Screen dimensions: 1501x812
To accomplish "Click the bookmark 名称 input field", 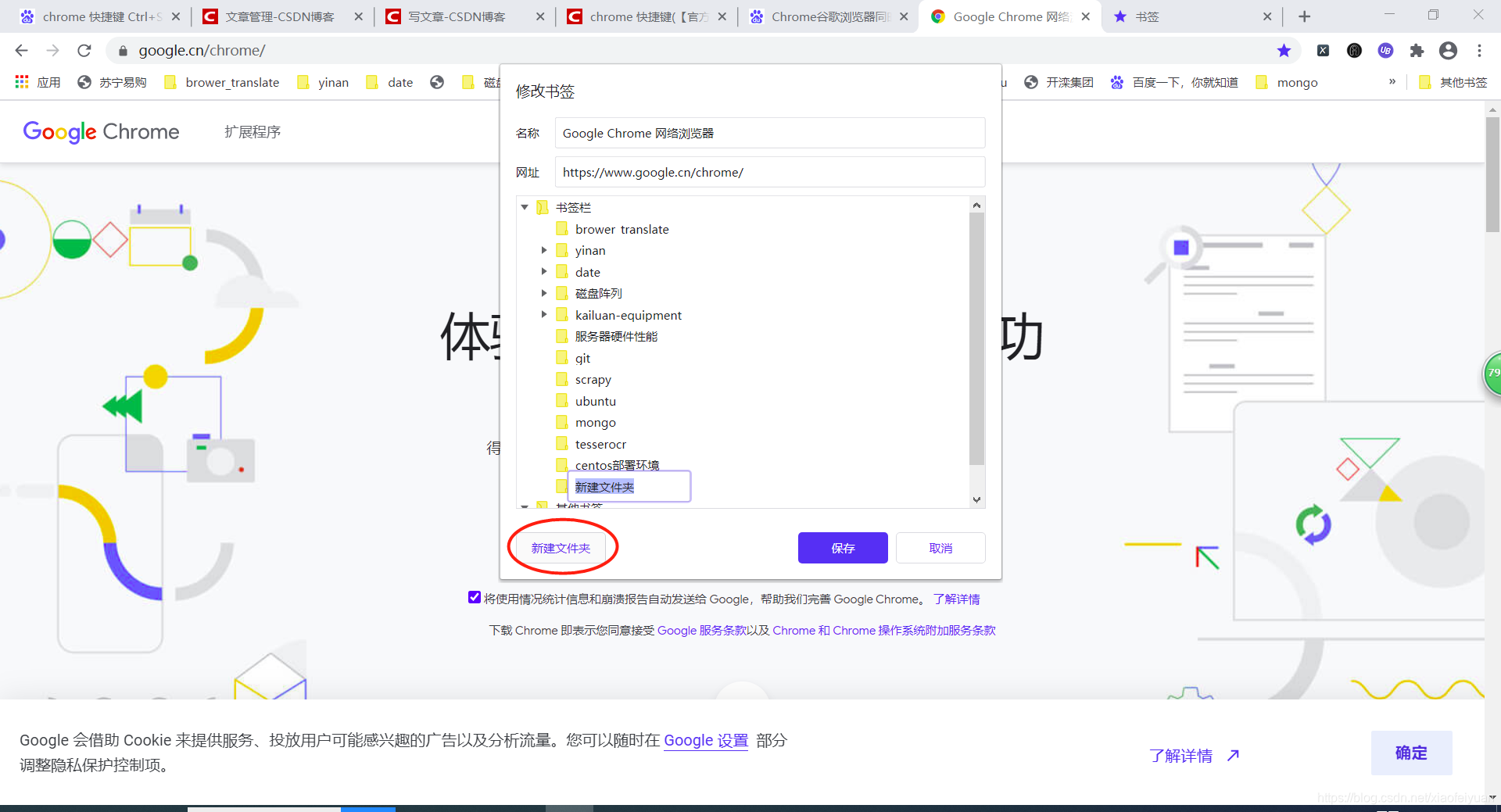I will [x=770, y=133].
